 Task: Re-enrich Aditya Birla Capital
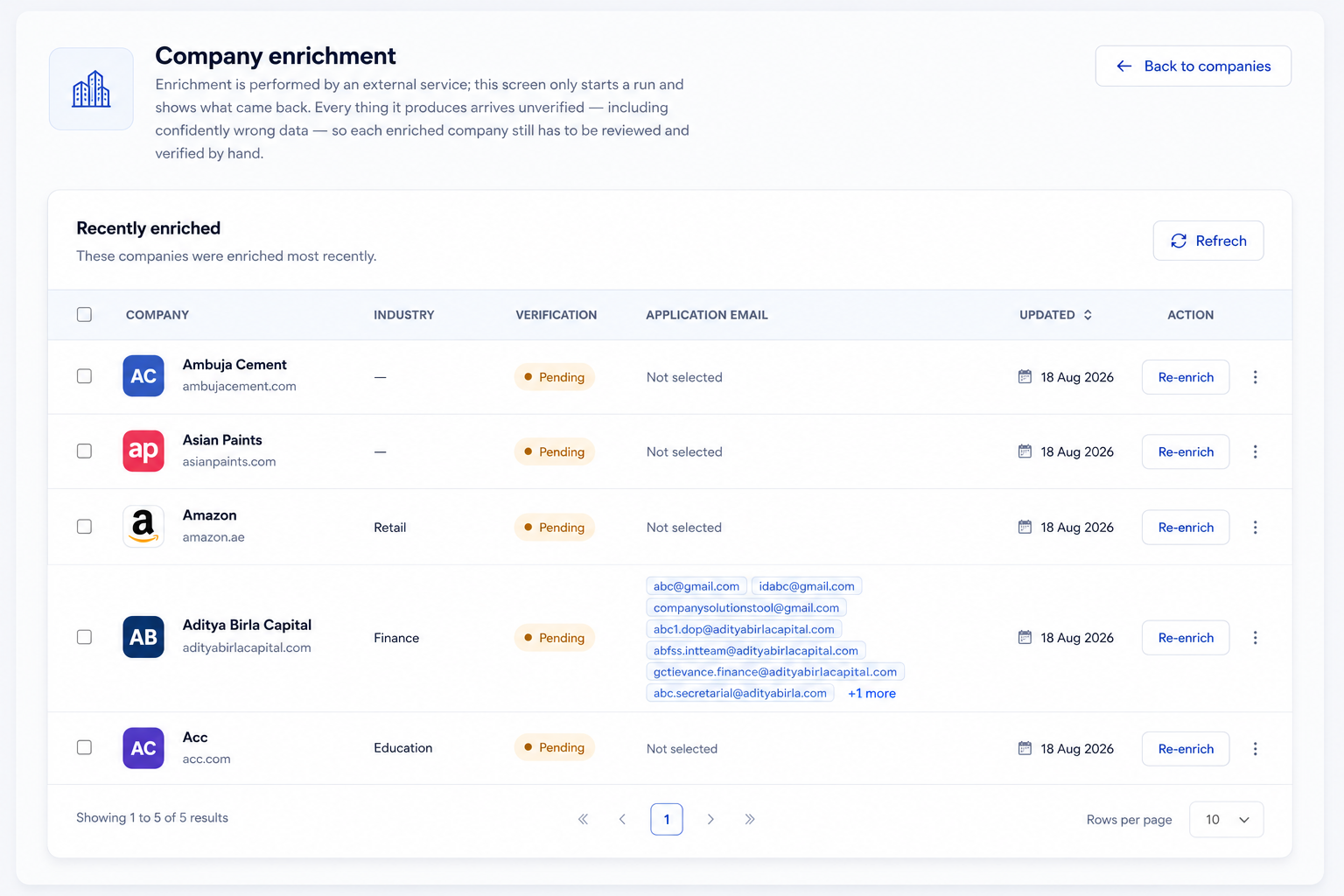(x=1186, y=638)
